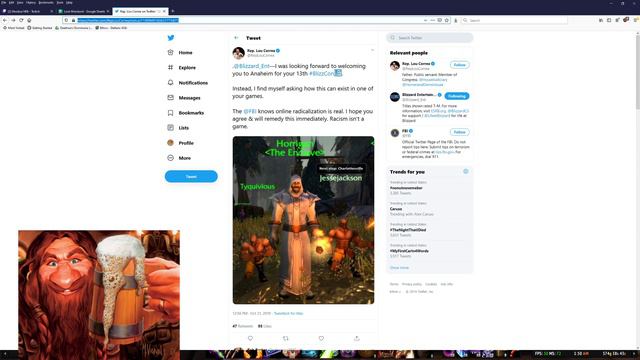Open Profile in the Twitter sidebar

tap(180, 143)
